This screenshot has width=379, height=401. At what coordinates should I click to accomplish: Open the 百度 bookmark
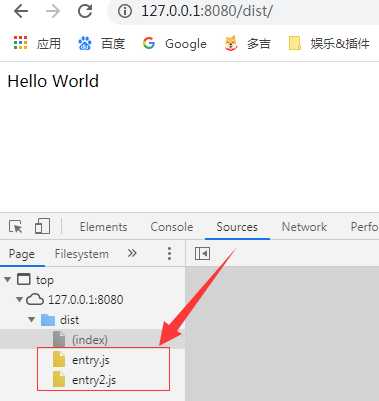coord(101,43)
